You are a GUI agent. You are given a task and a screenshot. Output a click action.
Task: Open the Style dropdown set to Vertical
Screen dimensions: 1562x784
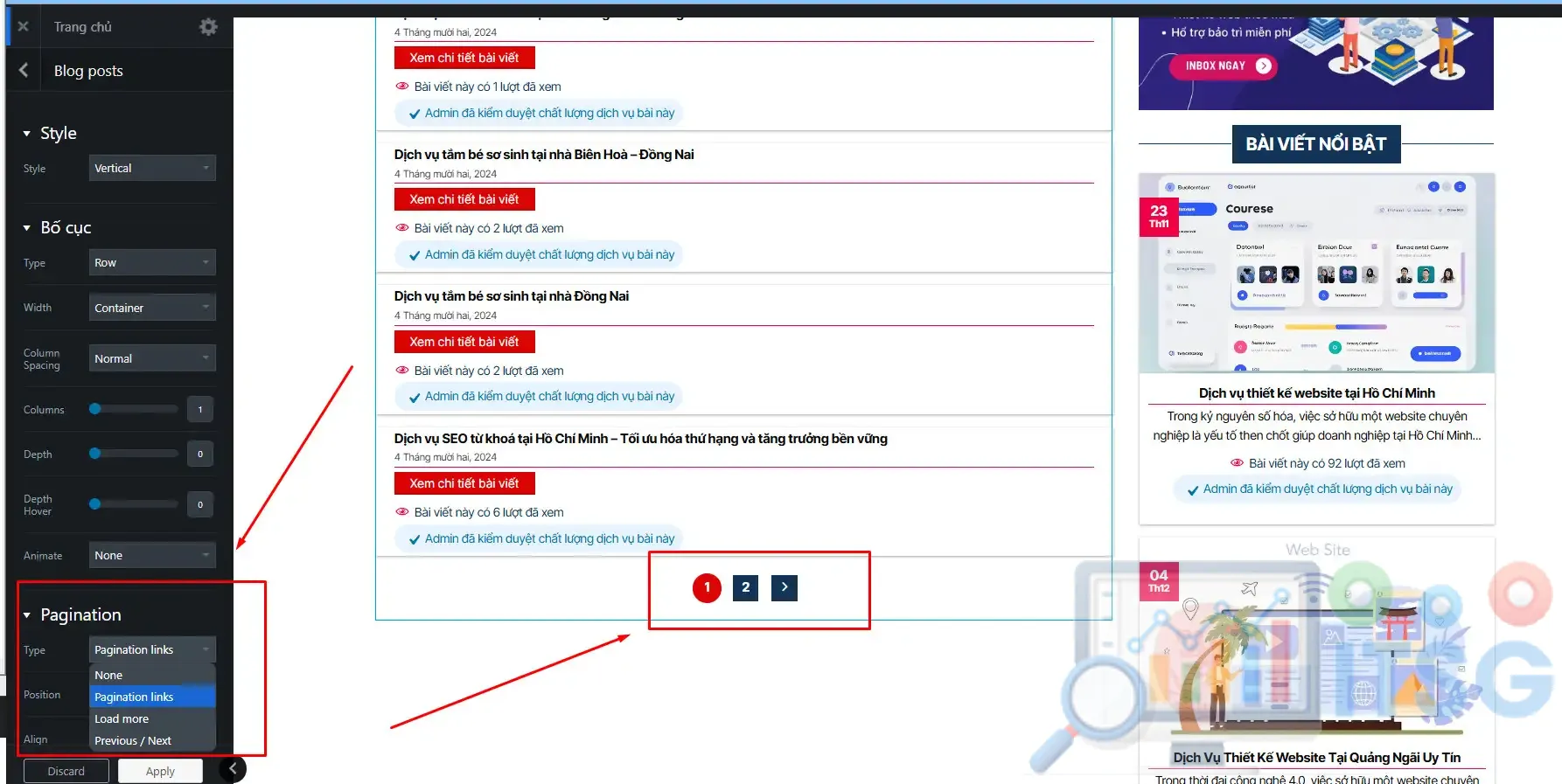point(152,168)
